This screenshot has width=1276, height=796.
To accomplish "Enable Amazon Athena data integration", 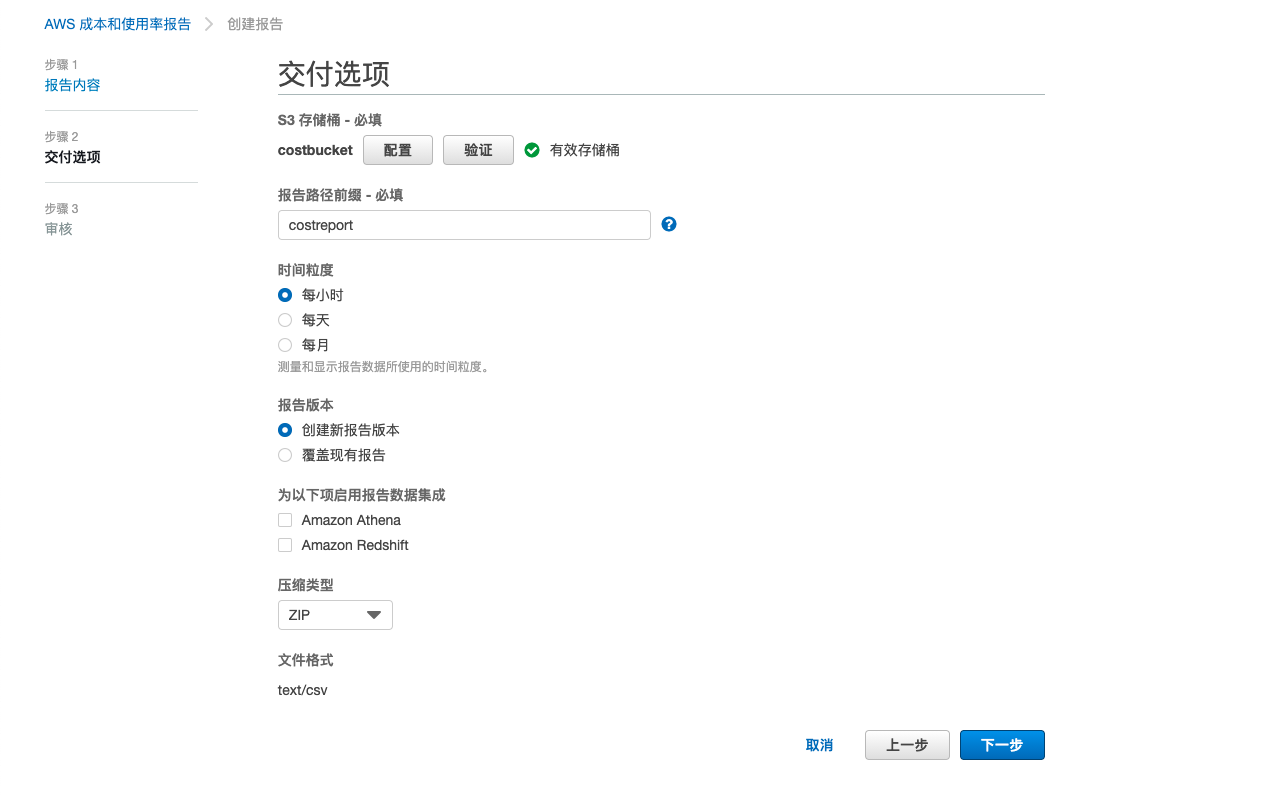I will click(x=285, y=520).
